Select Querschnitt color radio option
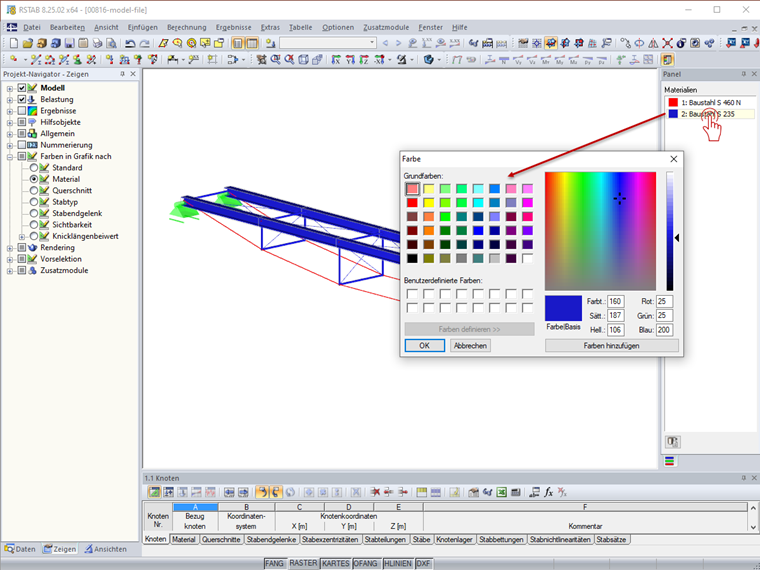 pyautogui.click(x=33, y=190)
